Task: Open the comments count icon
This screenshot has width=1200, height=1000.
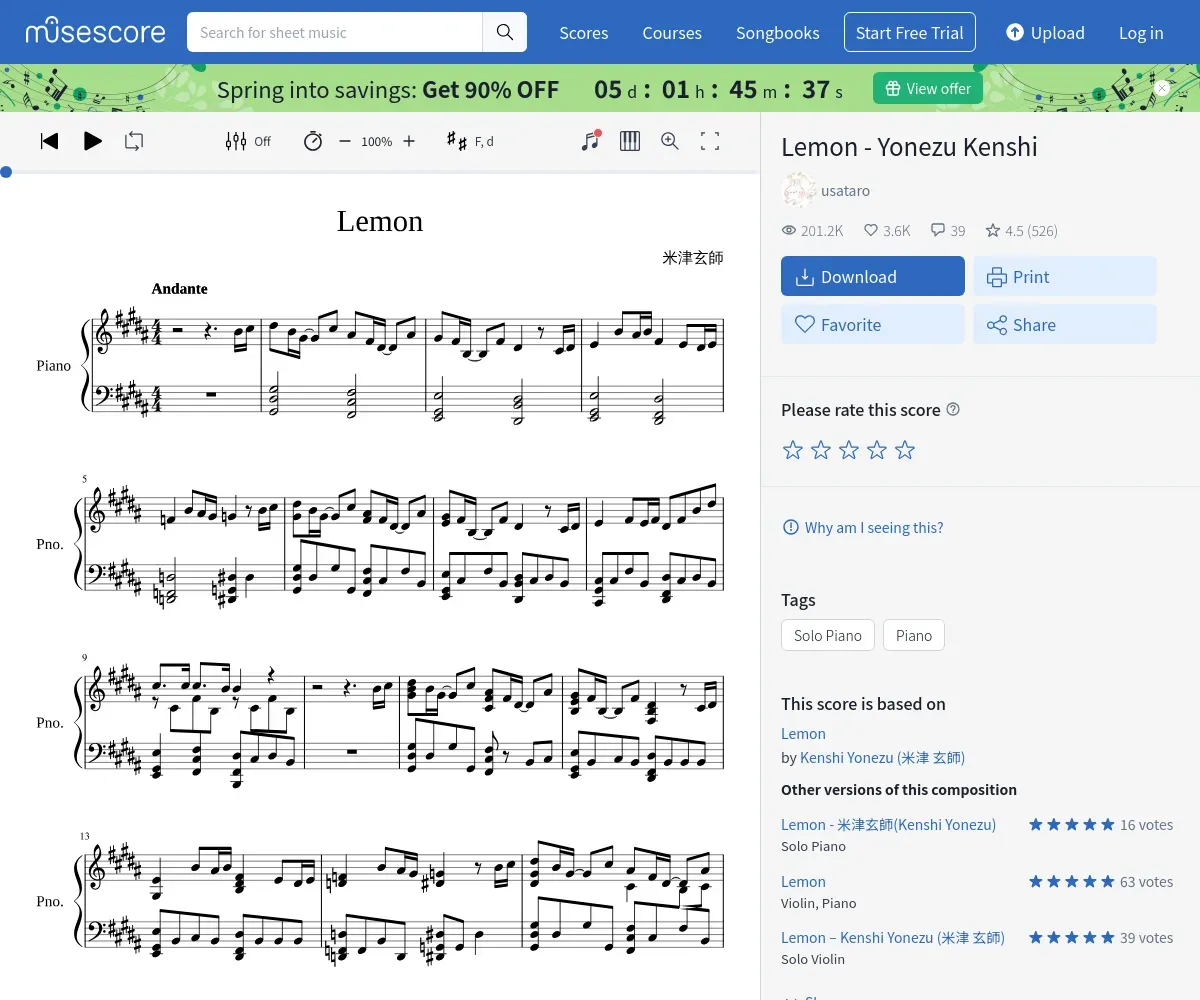Action: [x=938, y=230]
